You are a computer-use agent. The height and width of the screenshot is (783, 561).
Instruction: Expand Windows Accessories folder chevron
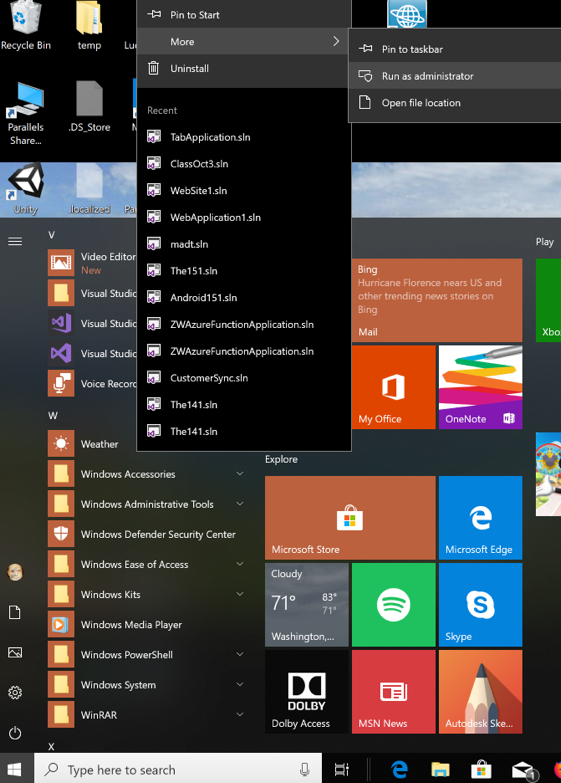240,473
